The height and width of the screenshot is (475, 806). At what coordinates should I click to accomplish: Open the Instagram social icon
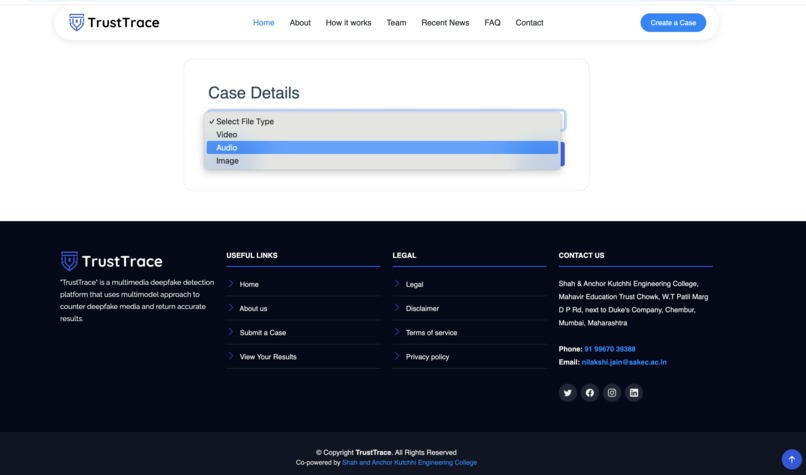[612, 393]
